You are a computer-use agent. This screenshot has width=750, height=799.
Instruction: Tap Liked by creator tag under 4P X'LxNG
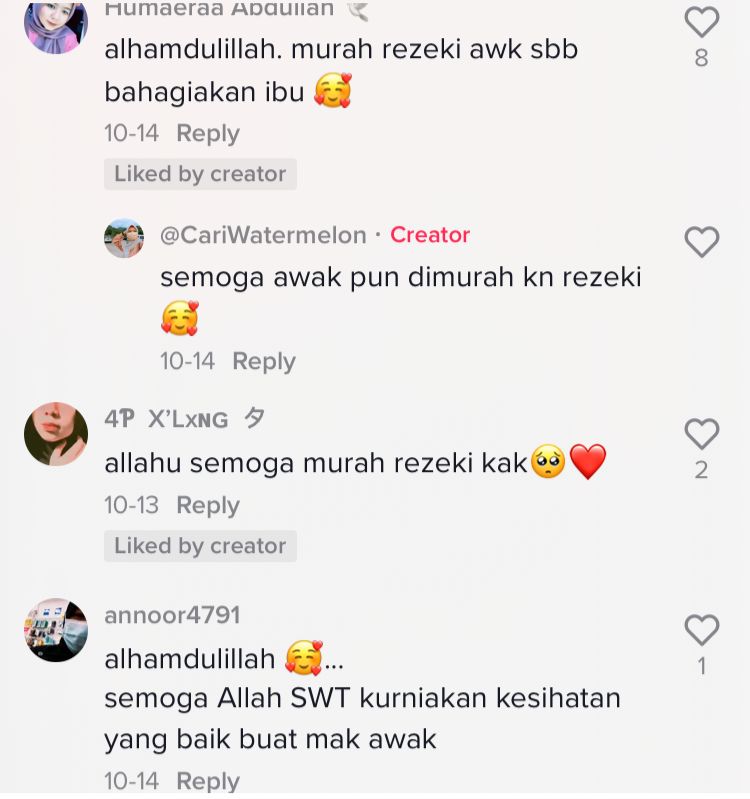click(200, 546)
